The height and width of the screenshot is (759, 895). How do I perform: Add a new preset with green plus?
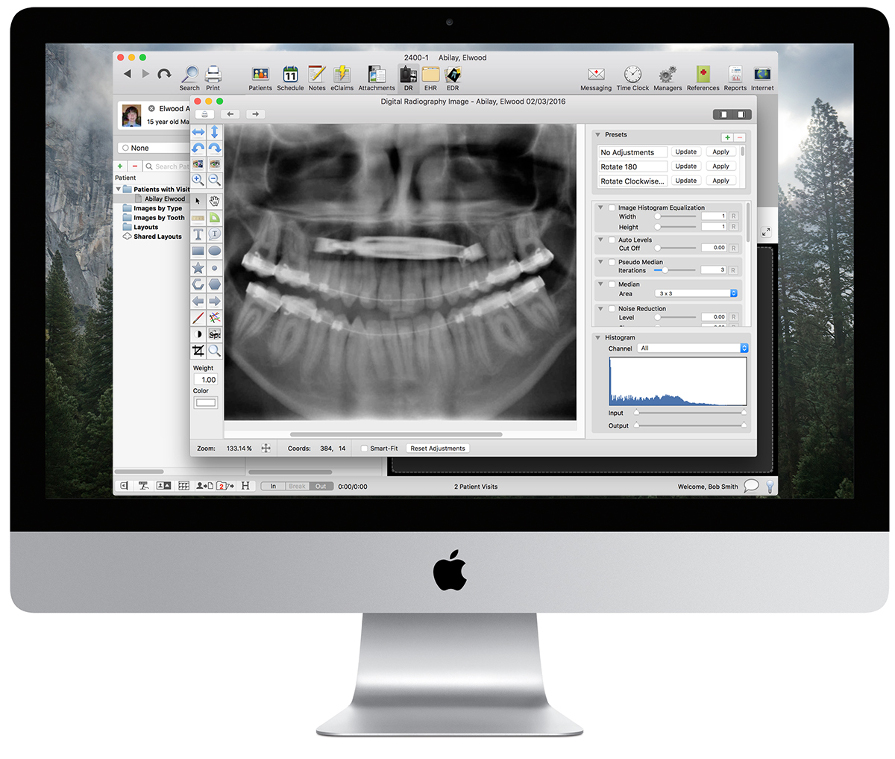point(727,138)
